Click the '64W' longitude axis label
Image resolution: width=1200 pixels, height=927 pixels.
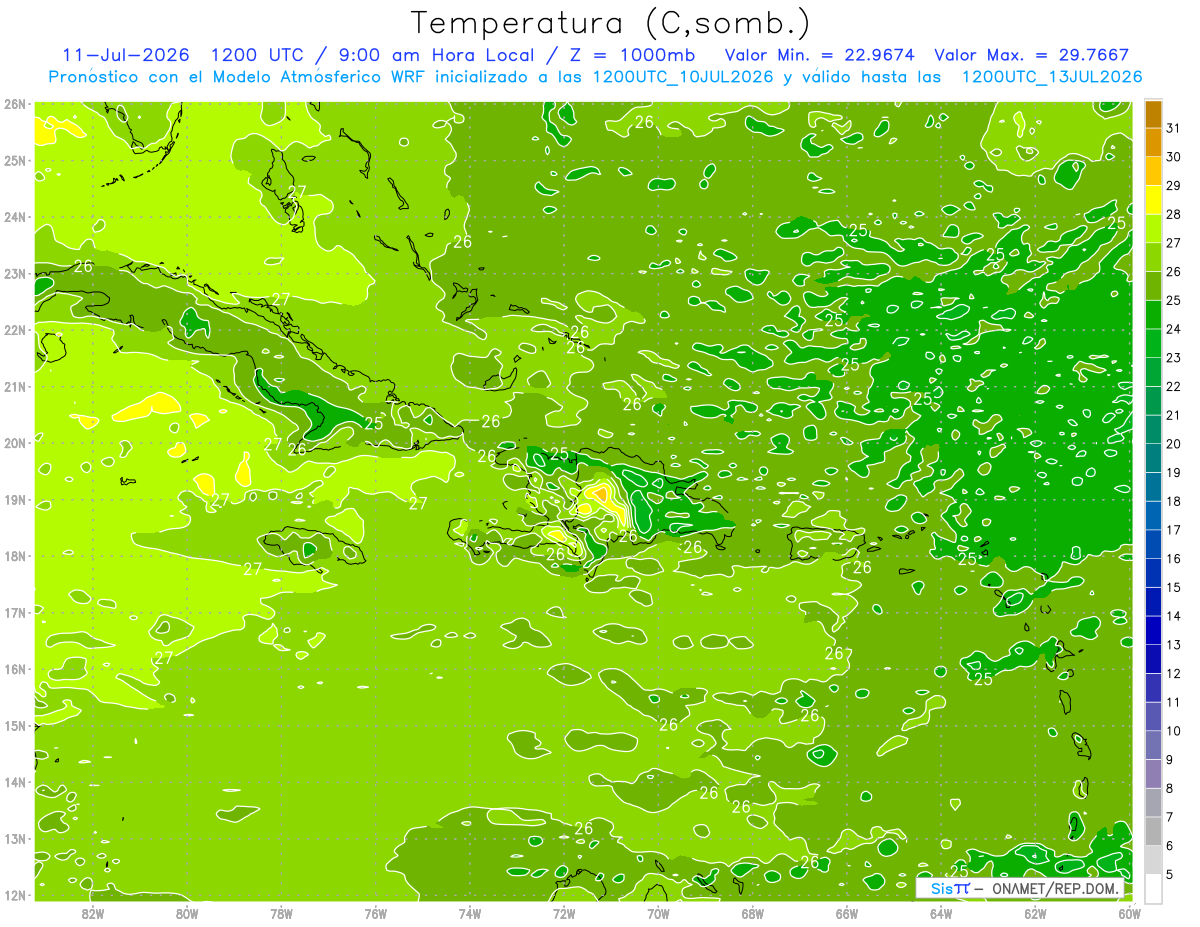[941, 913]
